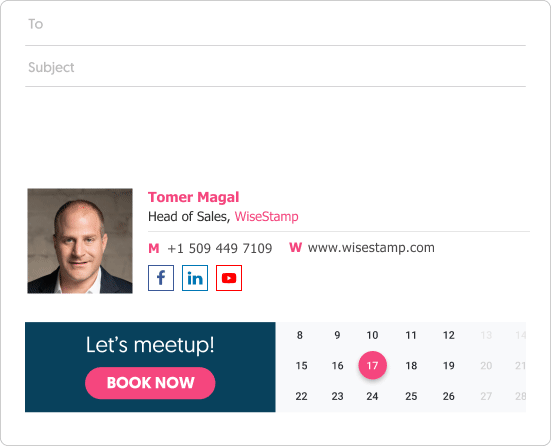Open the YouTube icon in the signature
The image size is (551, 446).
pyautogui.click(x=229, y=278)
